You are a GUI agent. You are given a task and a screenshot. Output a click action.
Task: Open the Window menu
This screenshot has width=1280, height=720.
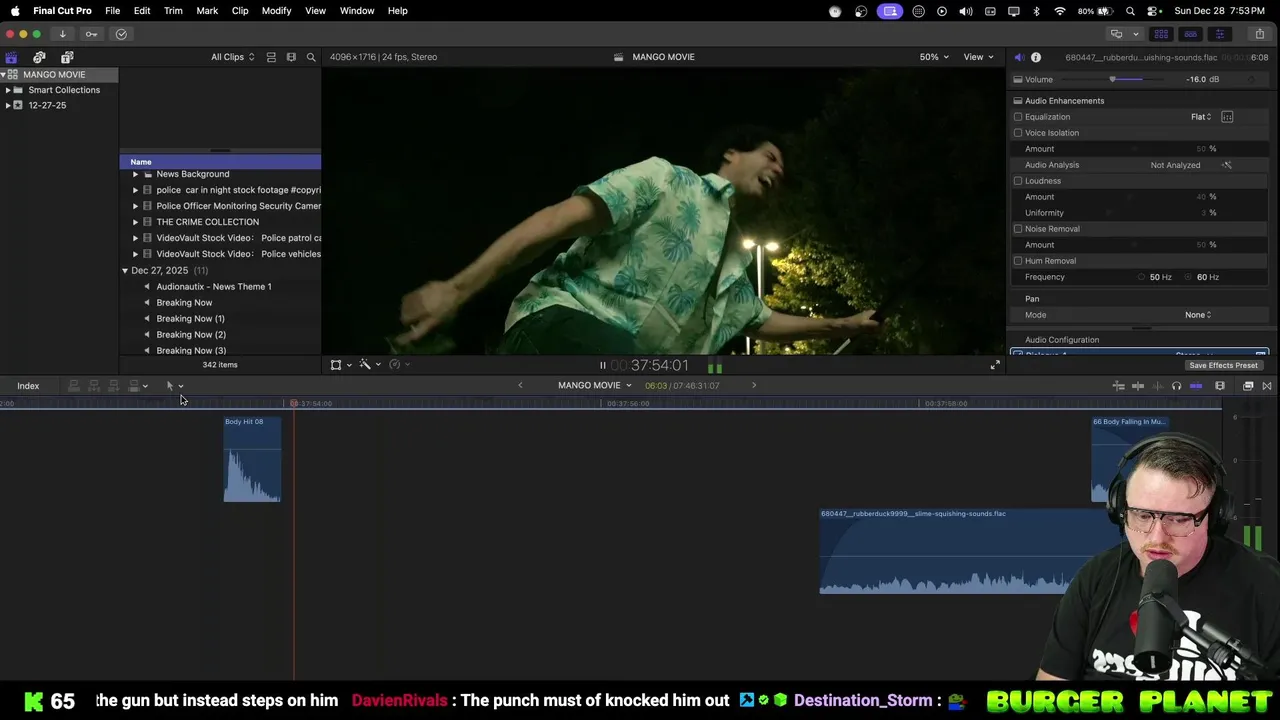[x=357, y=11]
